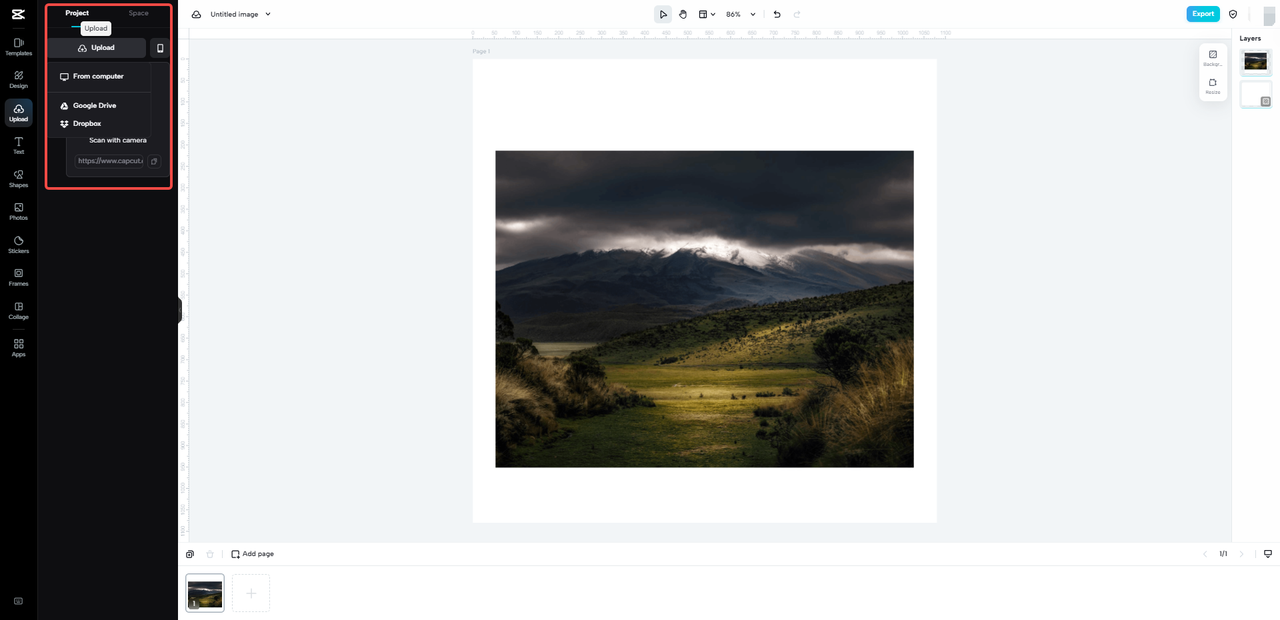Copy the capcut URL link
Viewport: 1280px width, 620px height.
(154, 161)
